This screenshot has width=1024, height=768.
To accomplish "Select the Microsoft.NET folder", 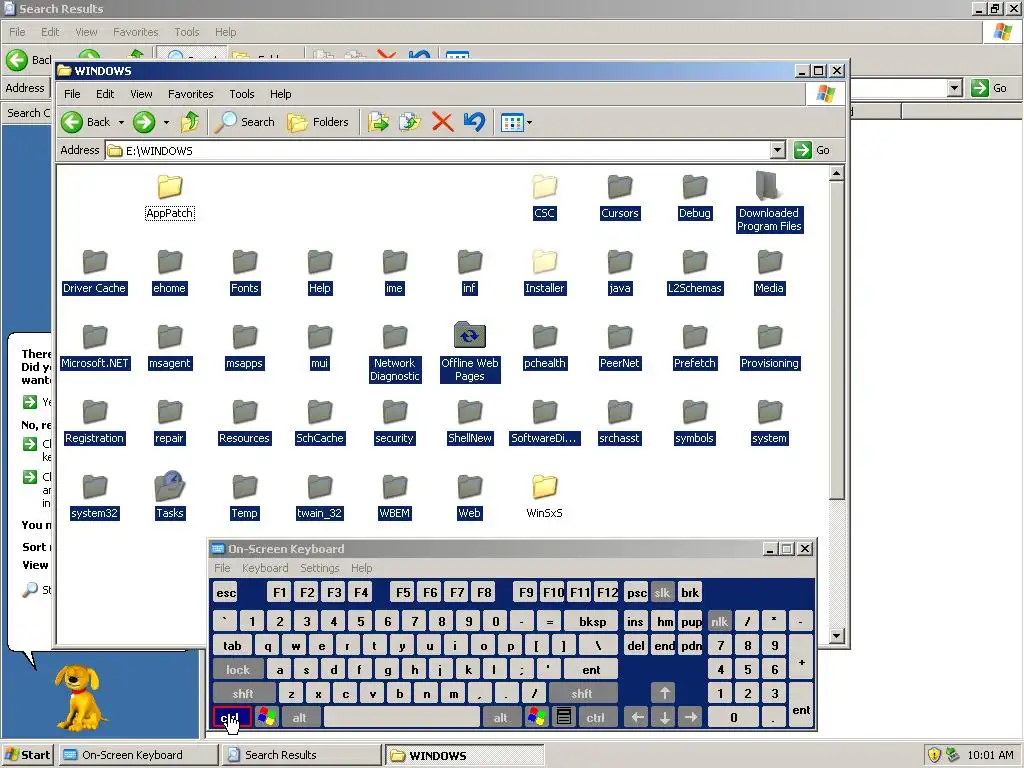I will point(95,347).
